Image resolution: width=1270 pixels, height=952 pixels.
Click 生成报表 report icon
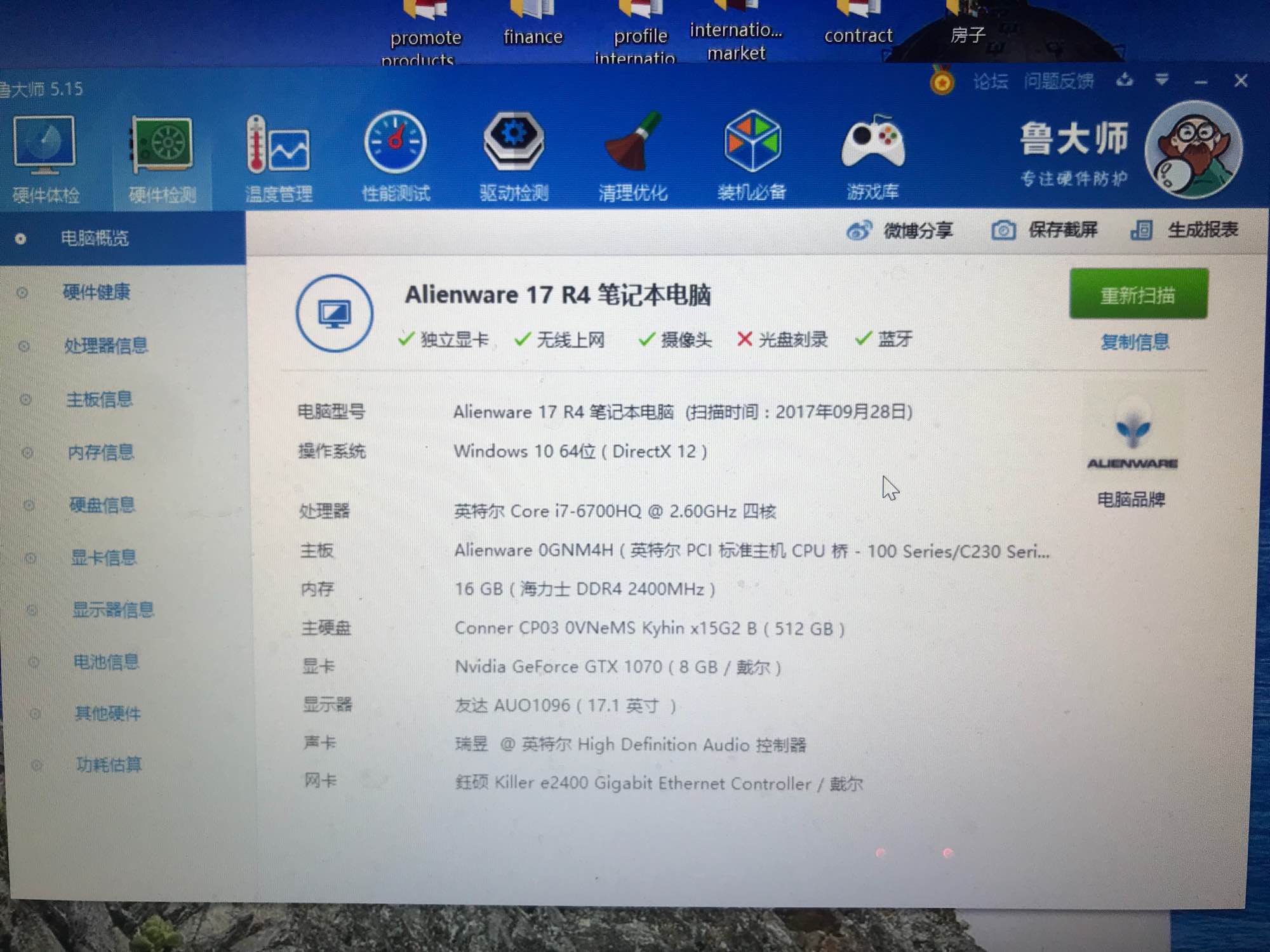pyautogui.click(x=1142, y=230)
